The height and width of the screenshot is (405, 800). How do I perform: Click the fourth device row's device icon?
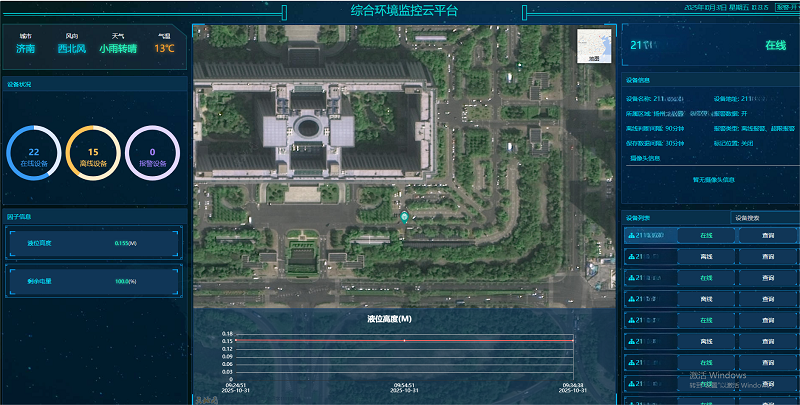point(629,299)
